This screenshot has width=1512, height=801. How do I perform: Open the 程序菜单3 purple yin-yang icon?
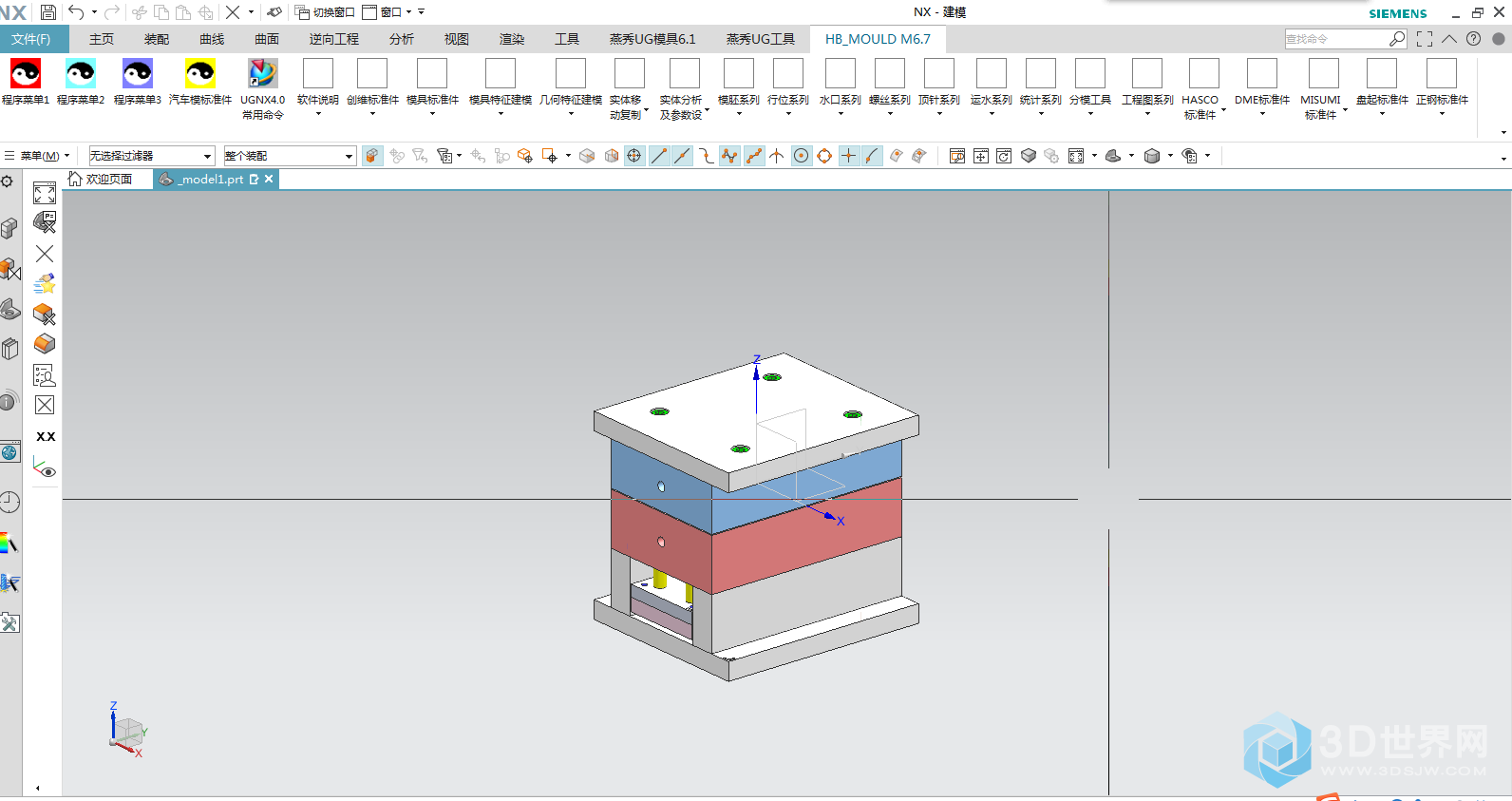pyautogui.click(x=138, y=73)
